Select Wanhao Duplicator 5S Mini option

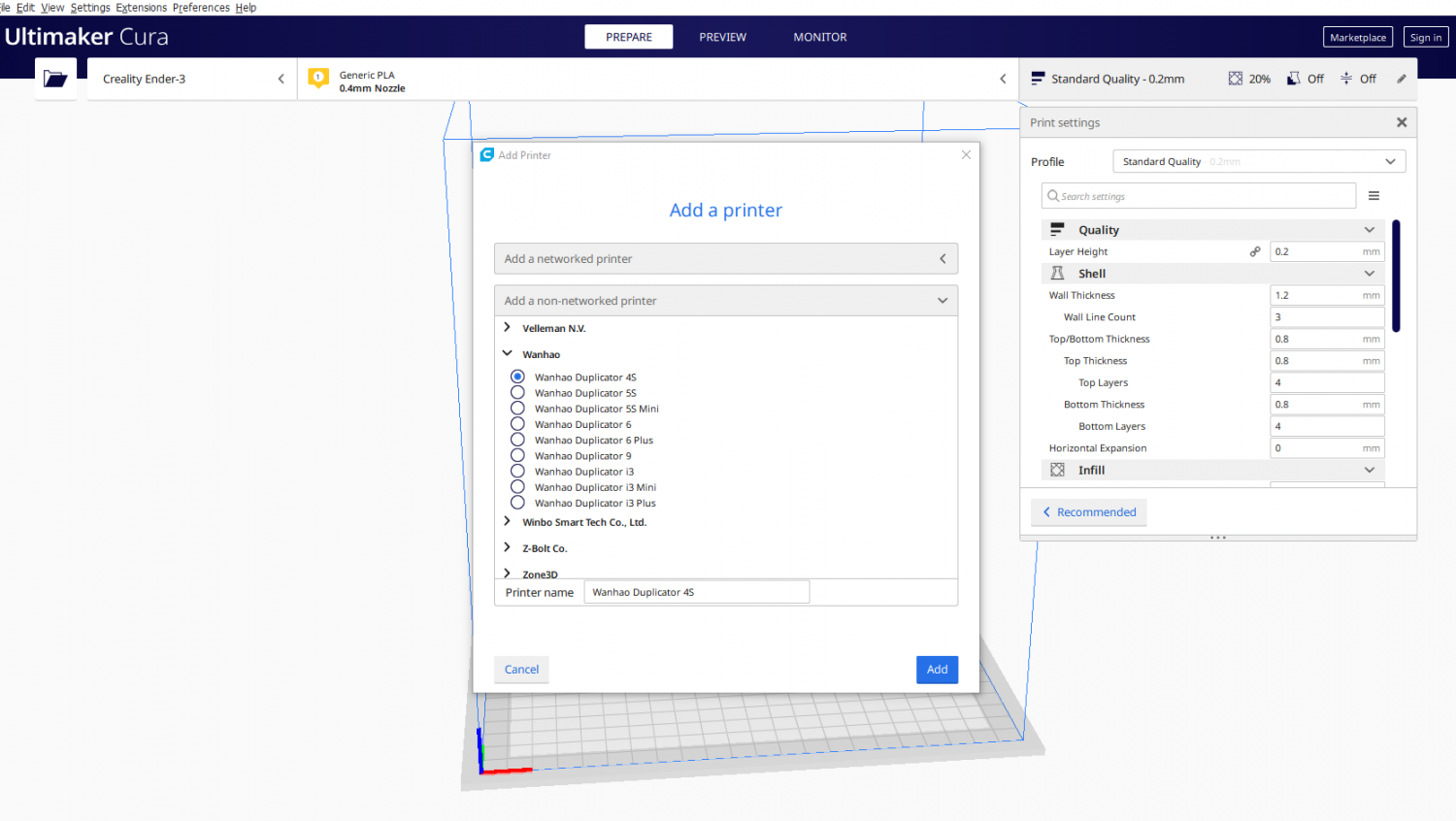(x=517, y=409)
